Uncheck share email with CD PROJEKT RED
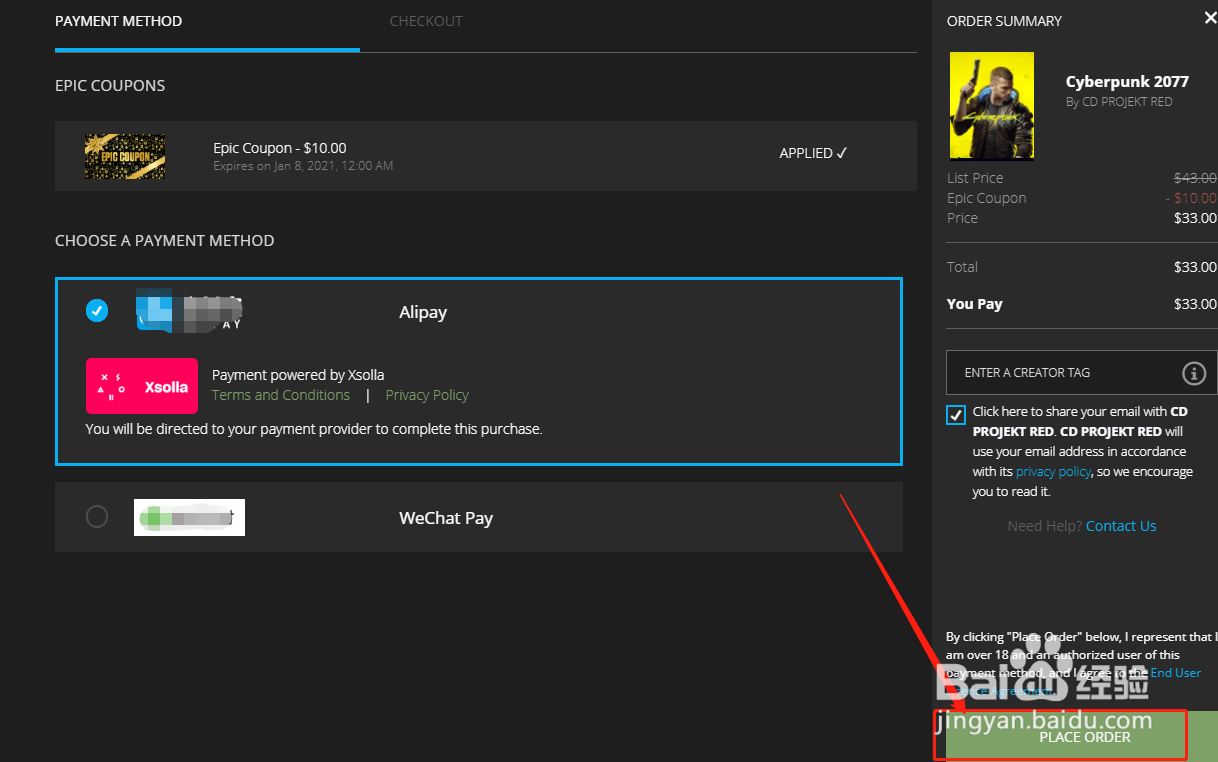1218x762 pixels. 956,415
